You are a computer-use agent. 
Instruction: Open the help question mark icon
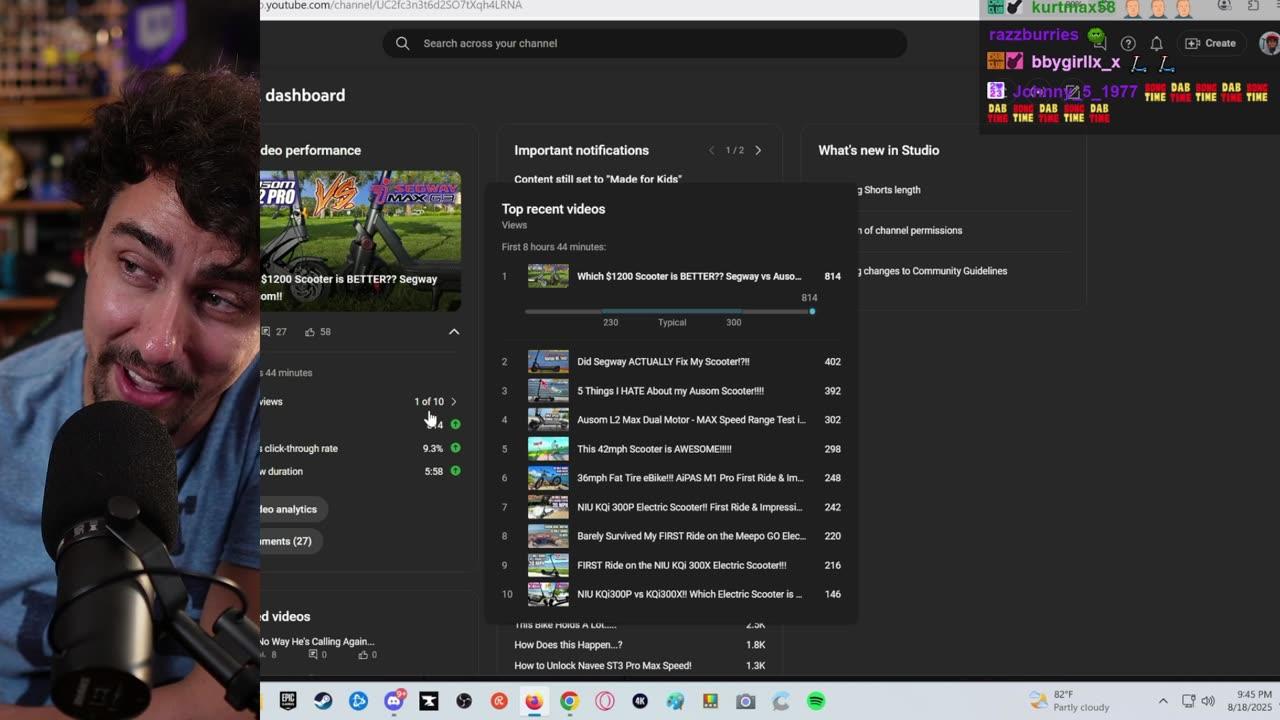click(x=1128, y=43)
